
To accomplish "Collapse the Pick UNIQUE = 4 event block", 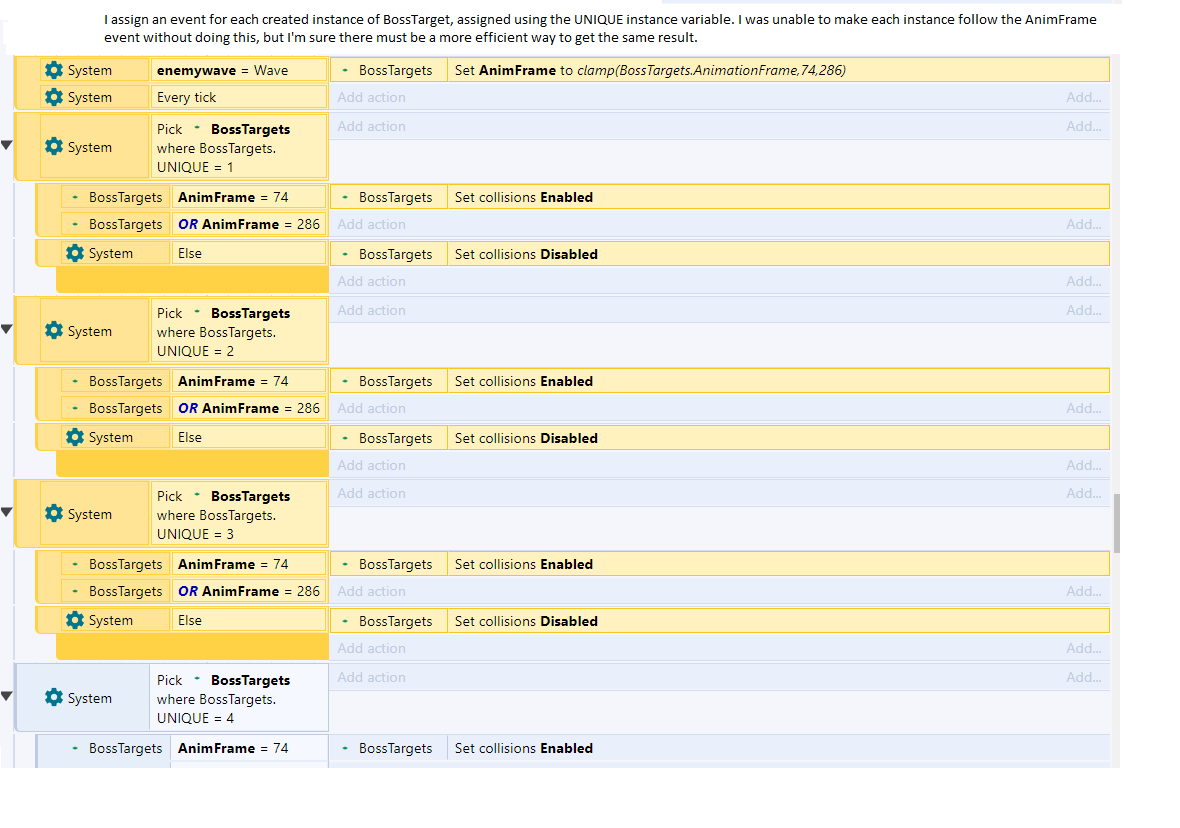I will pos(7,696).
